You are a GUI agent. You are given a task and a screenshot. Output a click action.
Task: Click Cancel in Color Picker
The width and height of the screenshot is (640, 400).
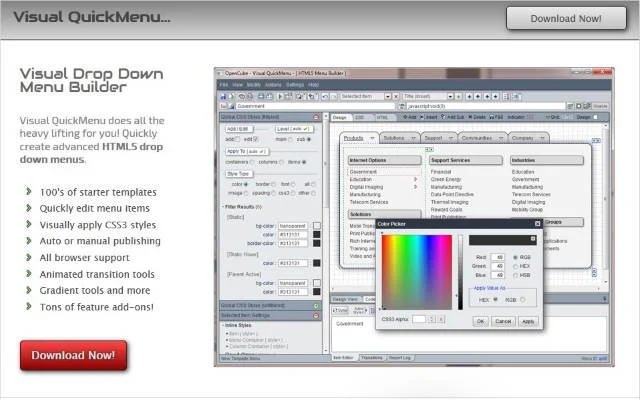click(x=503, y=321)
